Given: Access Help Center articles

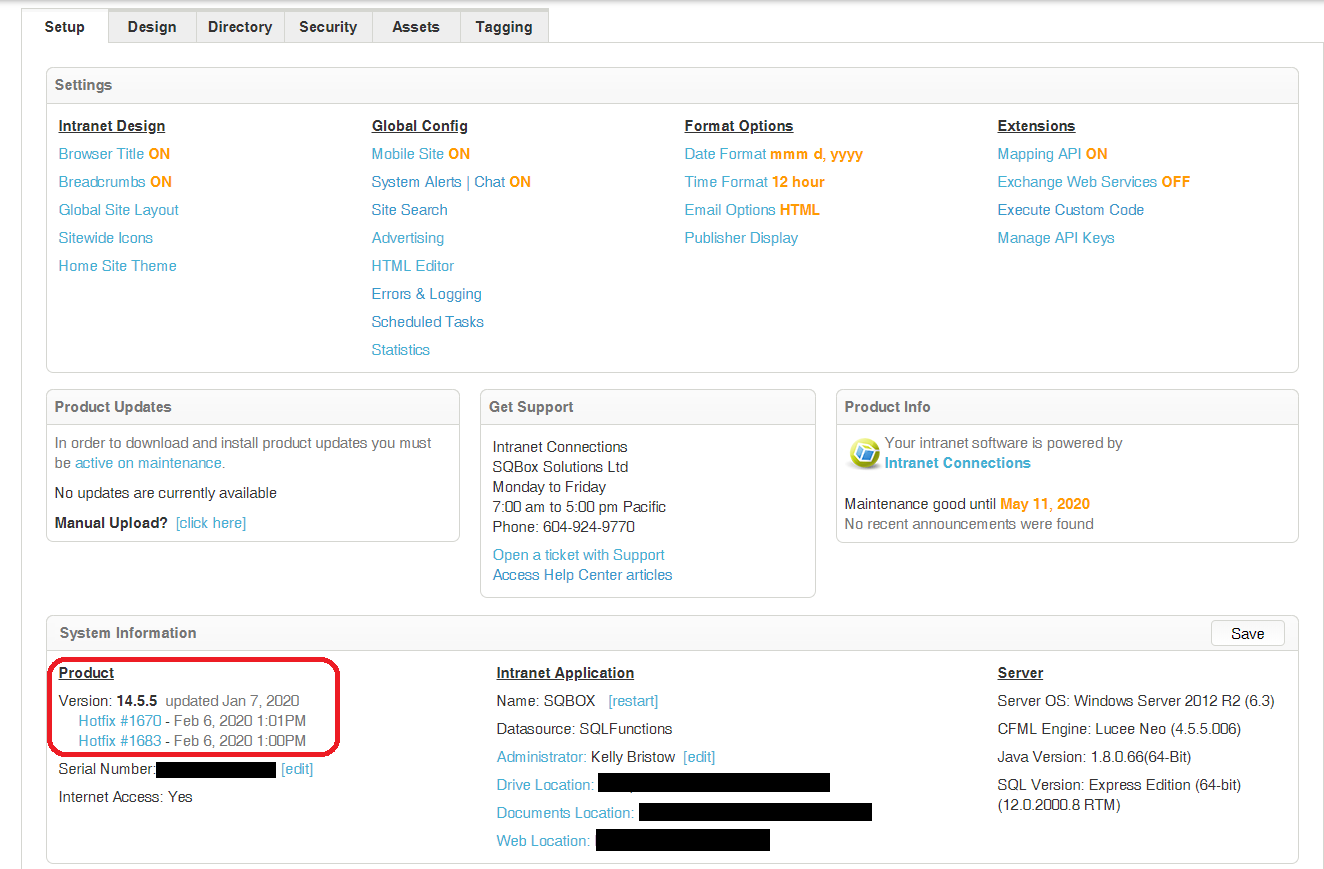Looking at the screenshot, I should (x=583, y=575).
